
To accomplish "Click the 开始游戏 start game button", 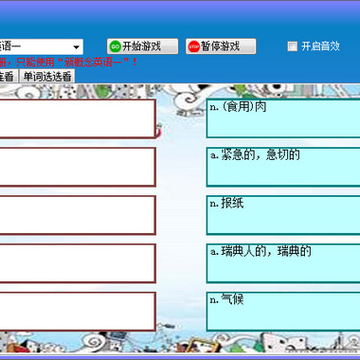I will 142,46.
